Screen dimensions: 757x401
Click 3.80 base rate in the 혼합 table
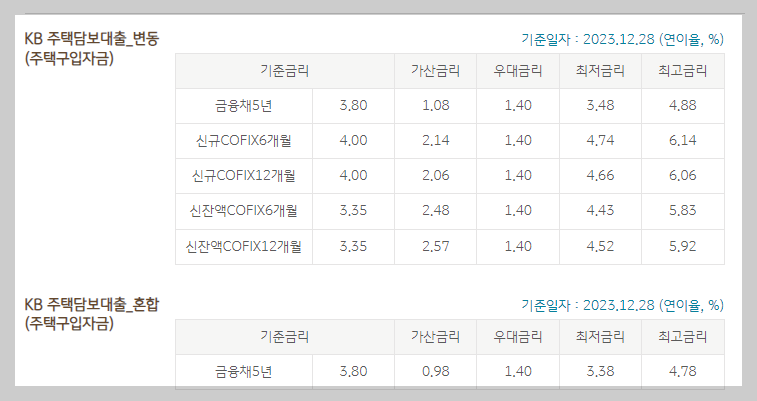pyautogui.click(x=353, y=371)
